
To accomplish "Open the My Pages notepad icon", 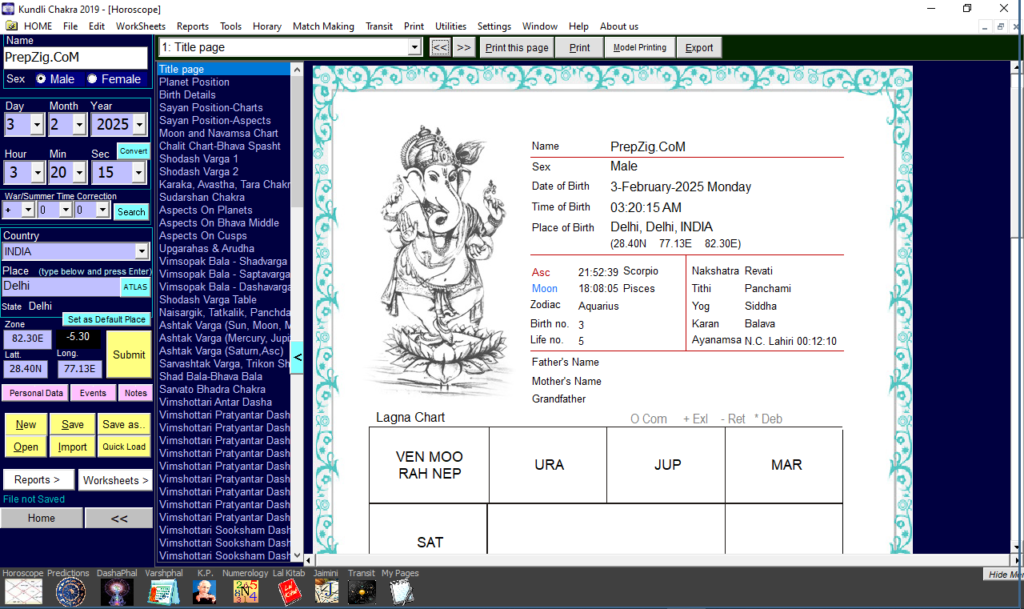I will [401, 592].
